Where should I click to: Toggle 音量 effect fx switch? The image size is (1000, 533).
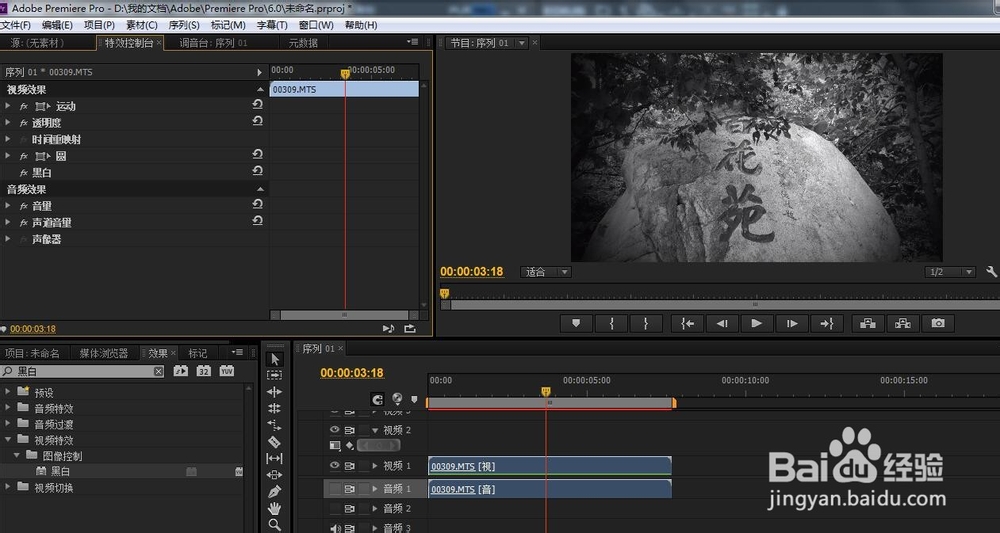click(x=24, y=206)
